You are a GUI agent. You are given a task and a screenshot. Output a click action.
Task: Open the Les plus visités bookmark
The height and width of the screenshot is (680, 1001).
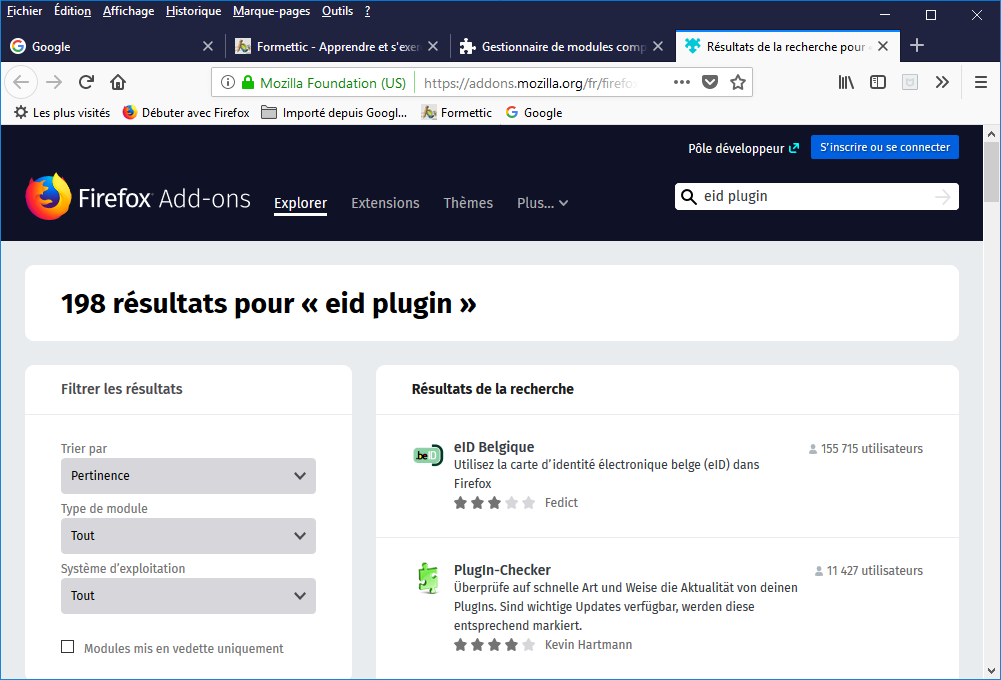(62, 113)
